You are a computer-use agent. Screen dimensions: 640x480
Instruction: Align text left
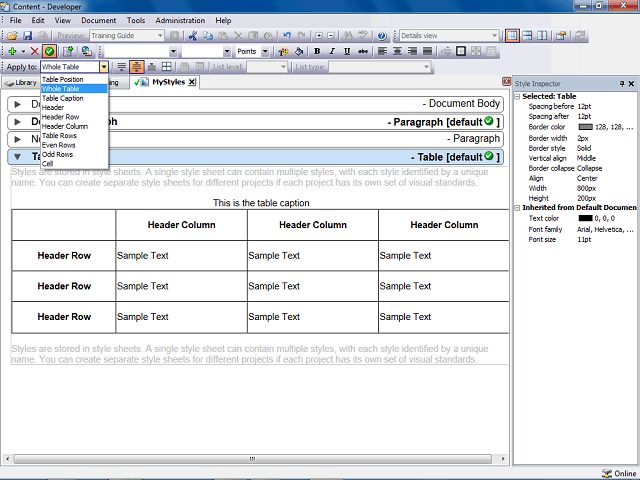382,51
